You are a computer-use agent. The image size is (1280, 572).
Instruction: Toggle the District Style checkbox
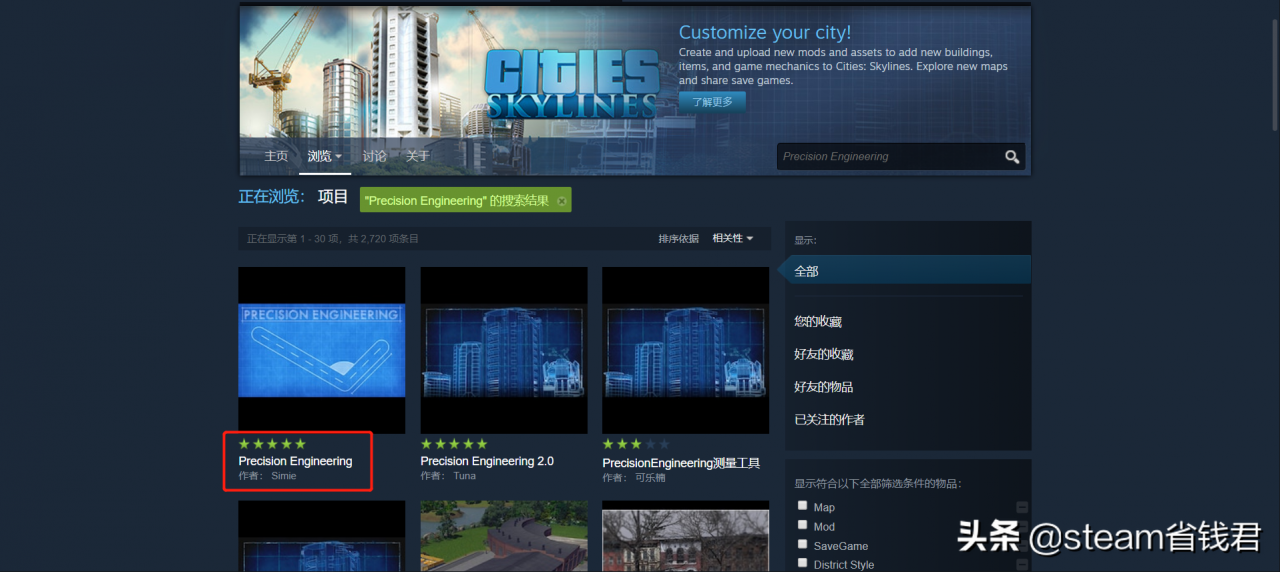[803, 563]
